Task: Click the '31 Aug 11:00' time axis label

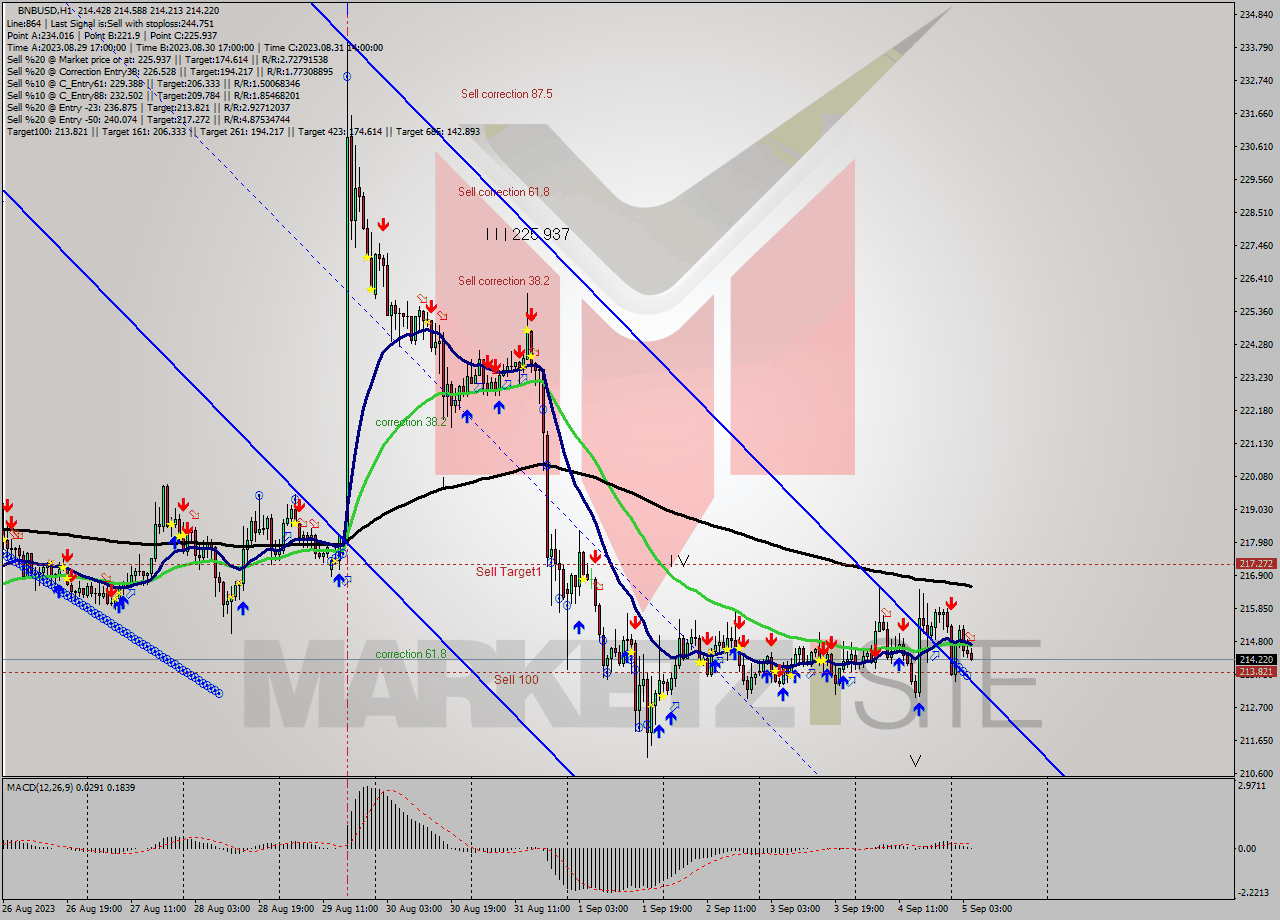Action: [541, 909]
